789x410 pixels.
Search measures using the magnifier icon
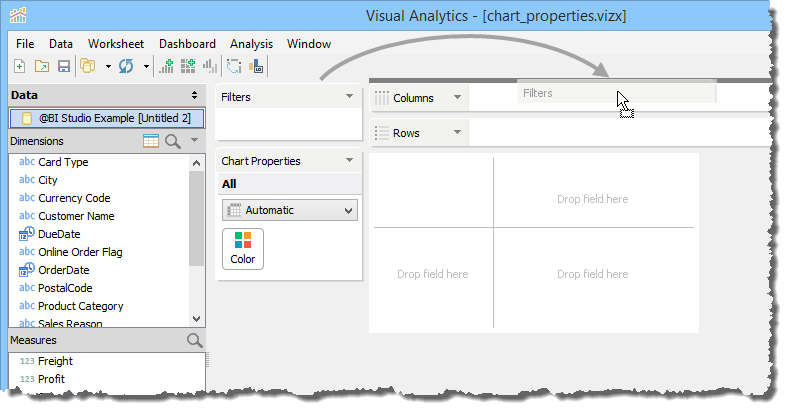(194, 341)
